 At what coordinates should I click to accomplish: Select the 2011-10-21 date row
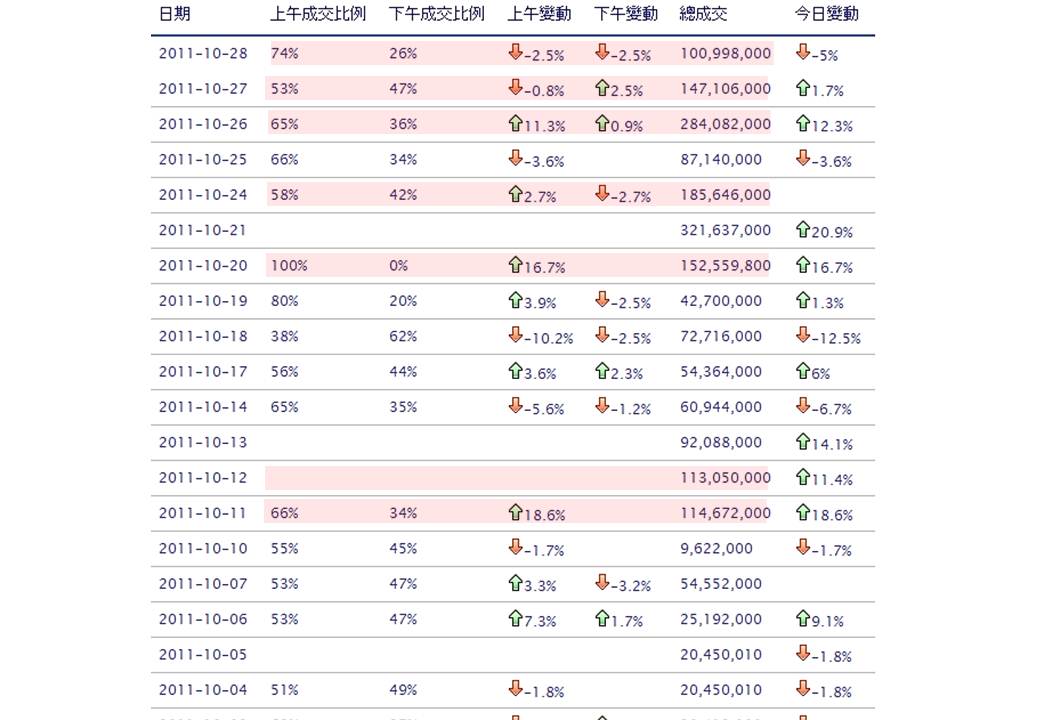point(513,230)
